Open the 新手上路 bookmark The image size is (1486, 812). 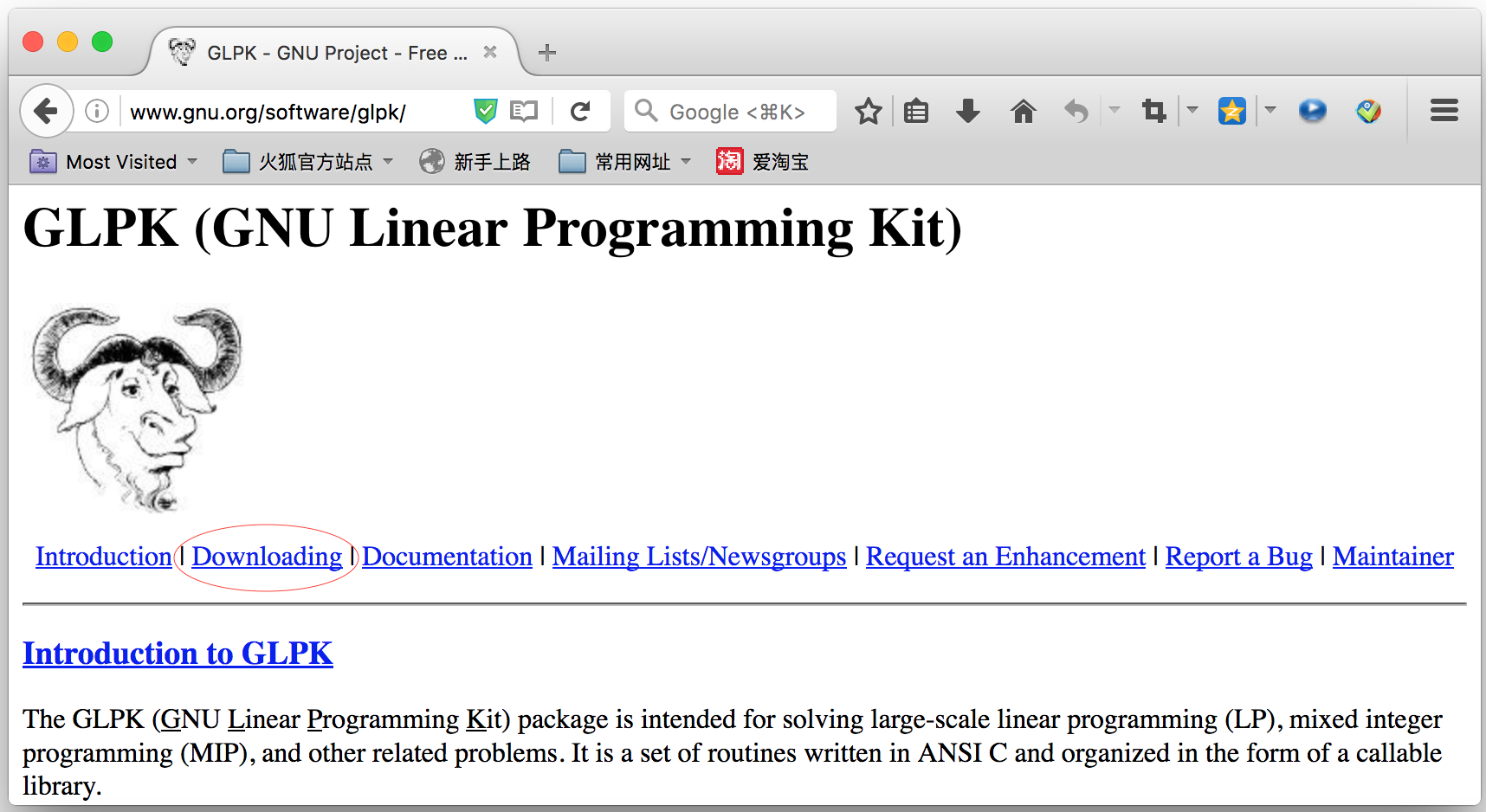pyautogui.click(x=475, y=162)
